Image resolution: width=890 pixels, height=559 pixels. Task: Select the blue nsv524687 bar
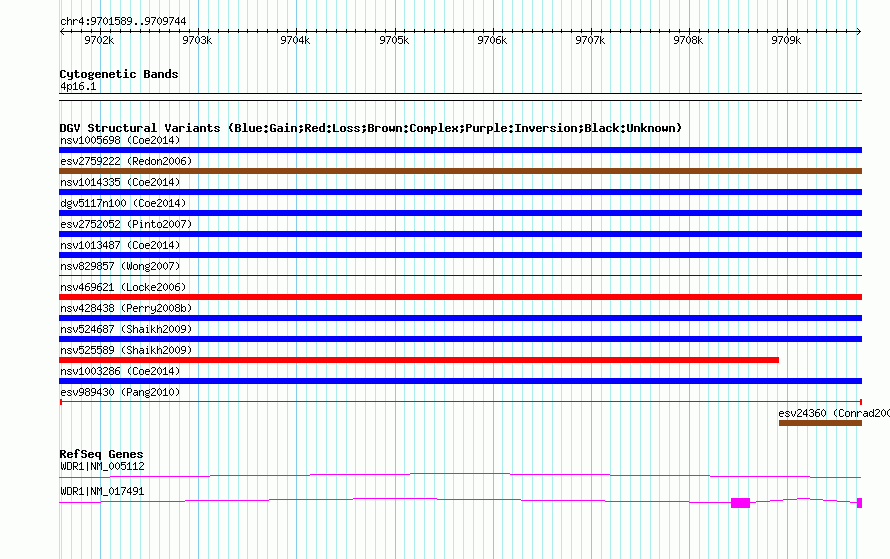460,339
